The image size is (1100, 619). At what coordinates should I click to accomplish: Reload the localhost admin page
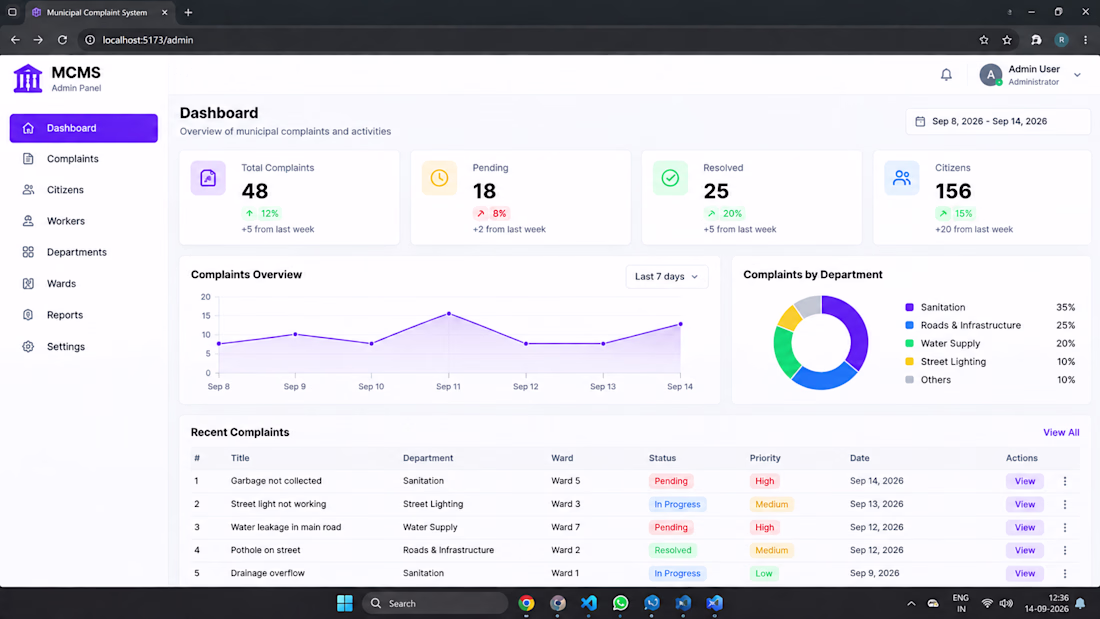pos(62,40)
